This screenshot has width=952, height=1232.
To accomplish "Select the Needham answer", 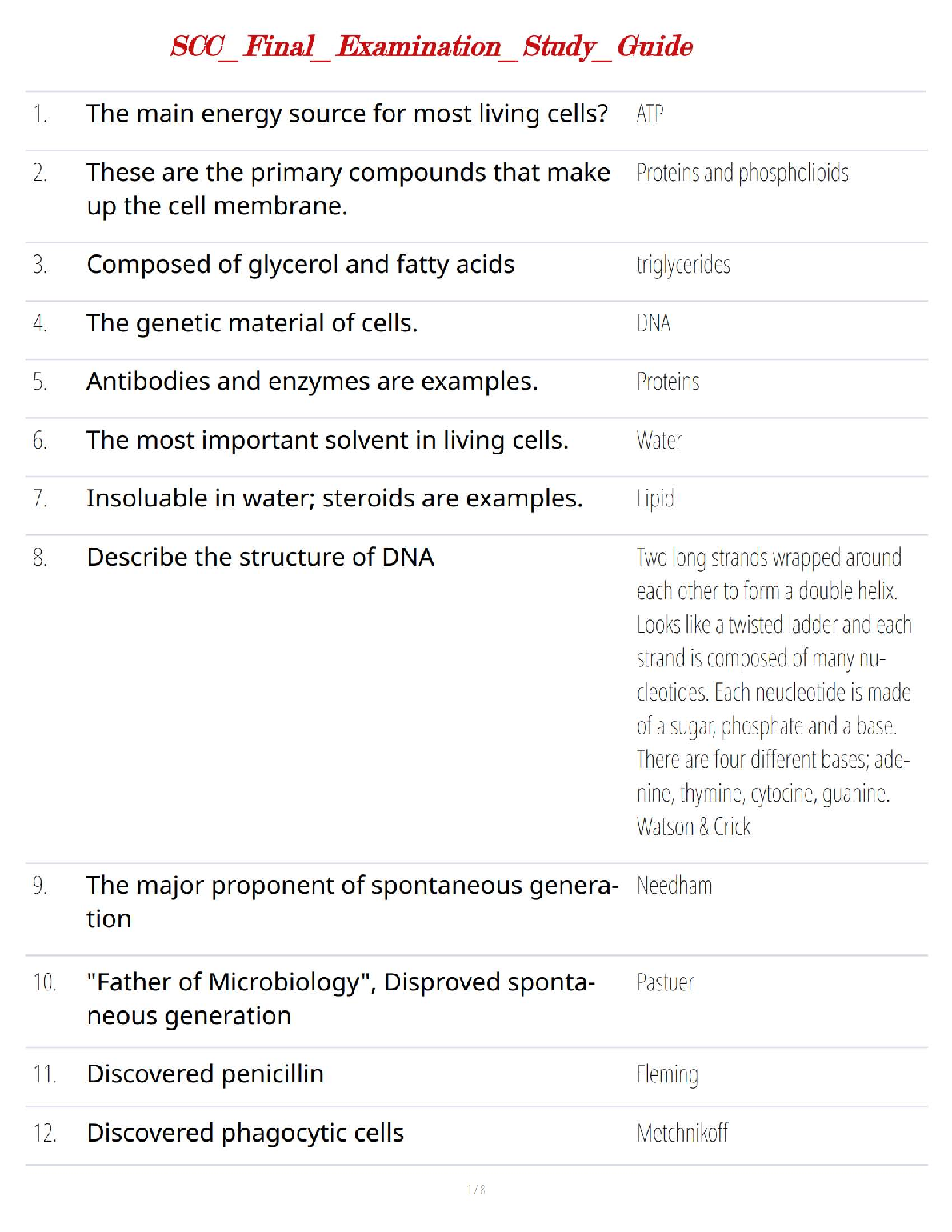I will click(674, 886).
